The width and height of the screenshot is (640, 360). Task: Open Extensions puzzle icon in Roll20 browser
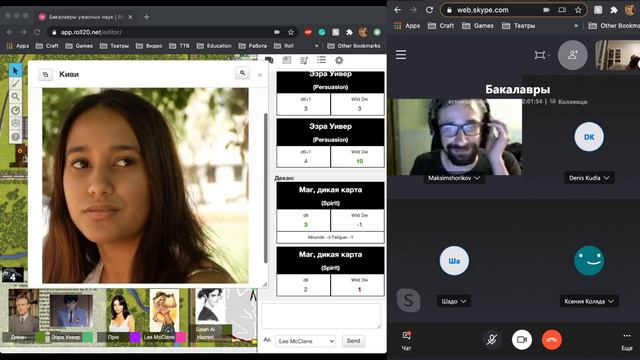coord(349,32)
